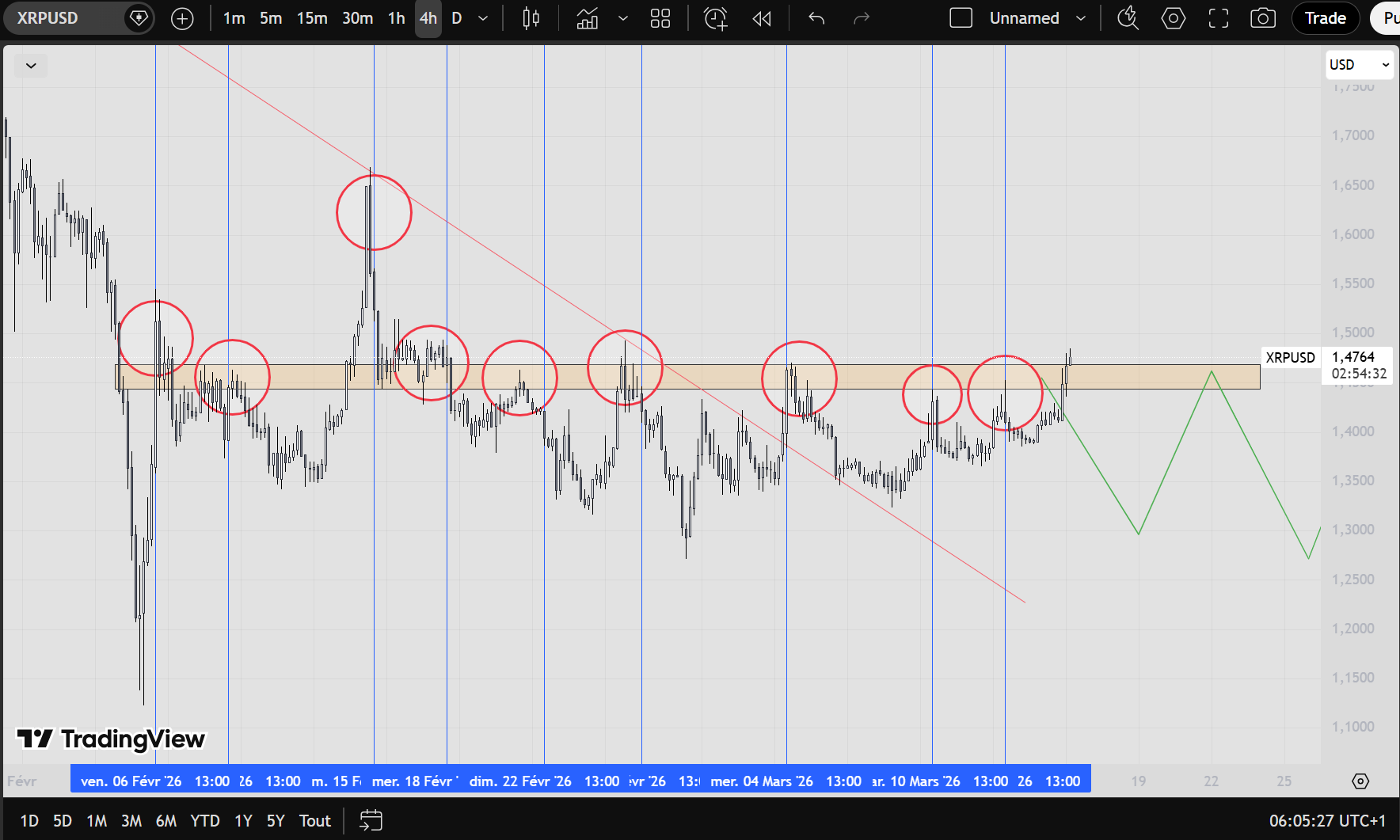
Task: Open the Indicators chart icon
Action: (x=588, y=18)
